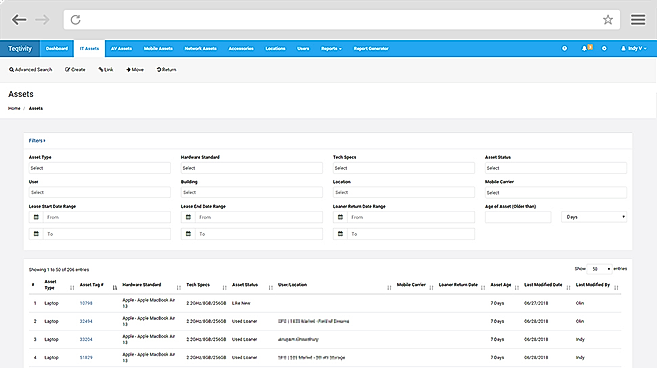657x368 pixels.
Task: Open the Dashboard tab
Action: tap(57, 49)
